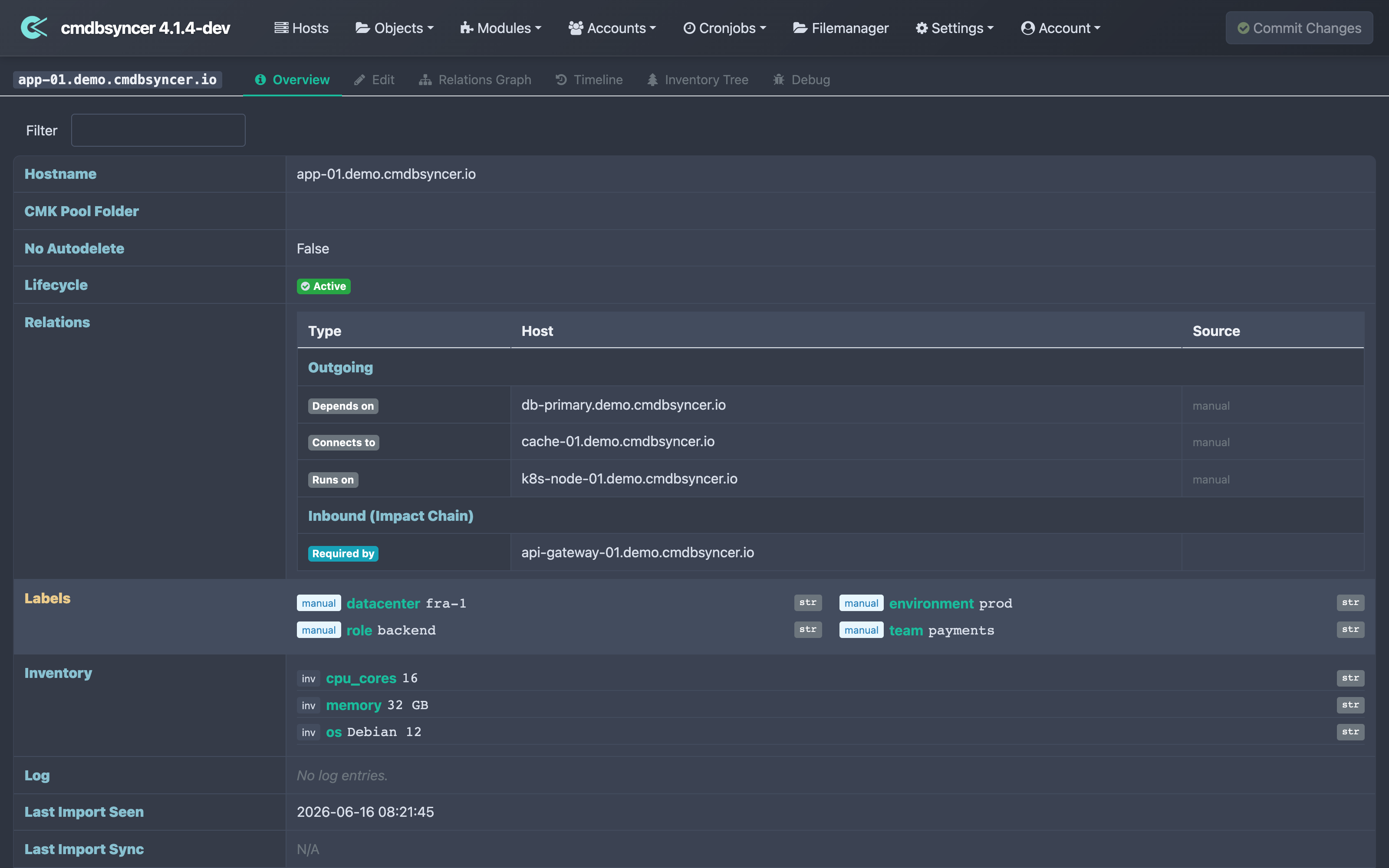The width and height of the screenshot is (1389, 868).
Task: Click the Relations Graph sitemap icon
Action: pos(425,80)
